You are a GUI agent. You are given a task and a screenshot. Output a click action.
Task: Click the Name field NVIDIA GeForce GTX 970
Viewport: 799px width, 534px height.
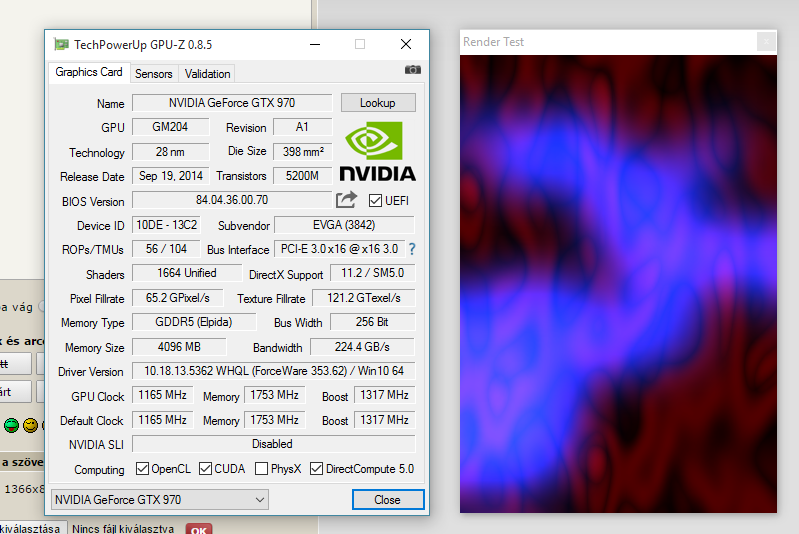[232, 103]
